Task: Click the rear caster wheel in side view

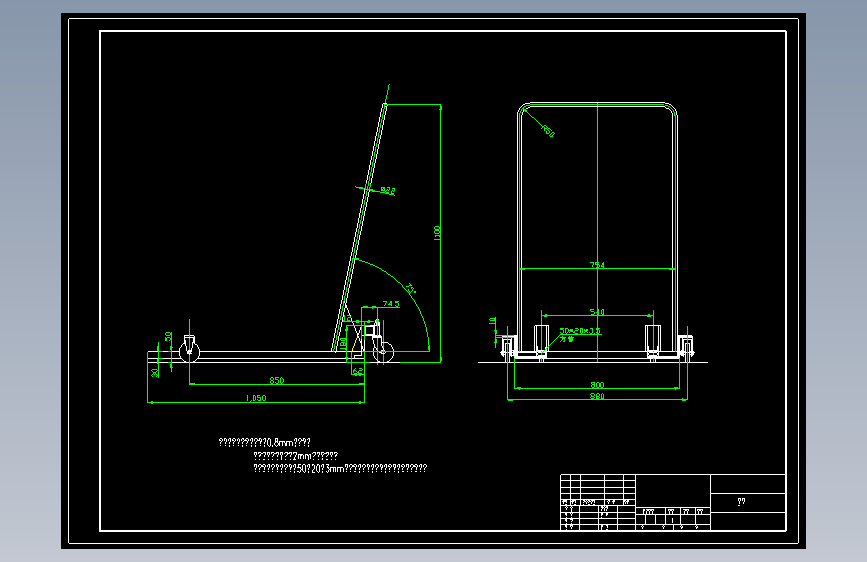Action: [x=383, y=351]
